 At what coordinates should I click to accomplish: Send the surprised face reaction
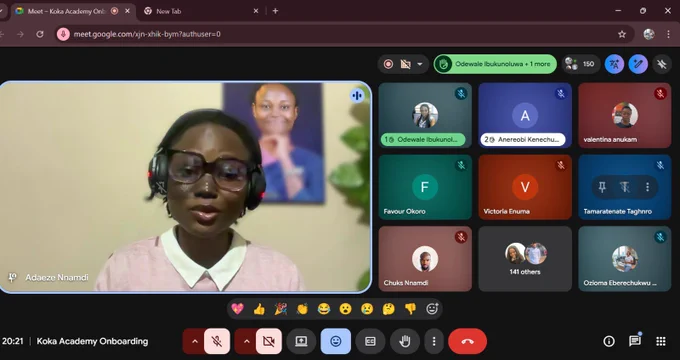(346, 309)
